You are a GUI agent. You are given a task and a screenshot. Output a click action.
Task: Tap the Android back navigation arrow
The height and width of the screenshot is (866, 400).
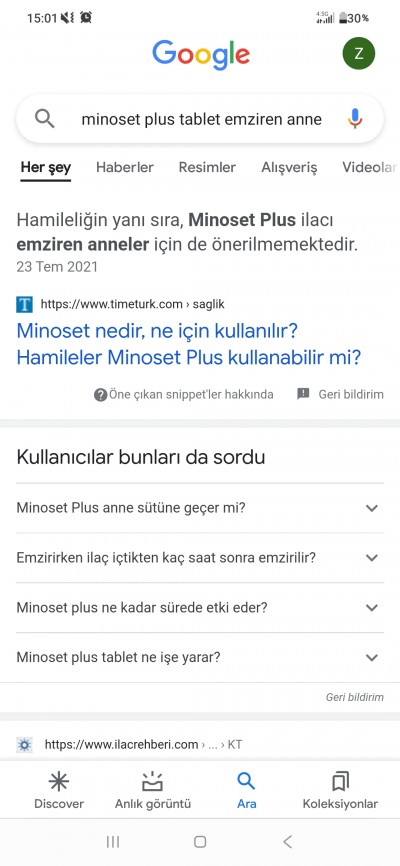pos(287,841)
